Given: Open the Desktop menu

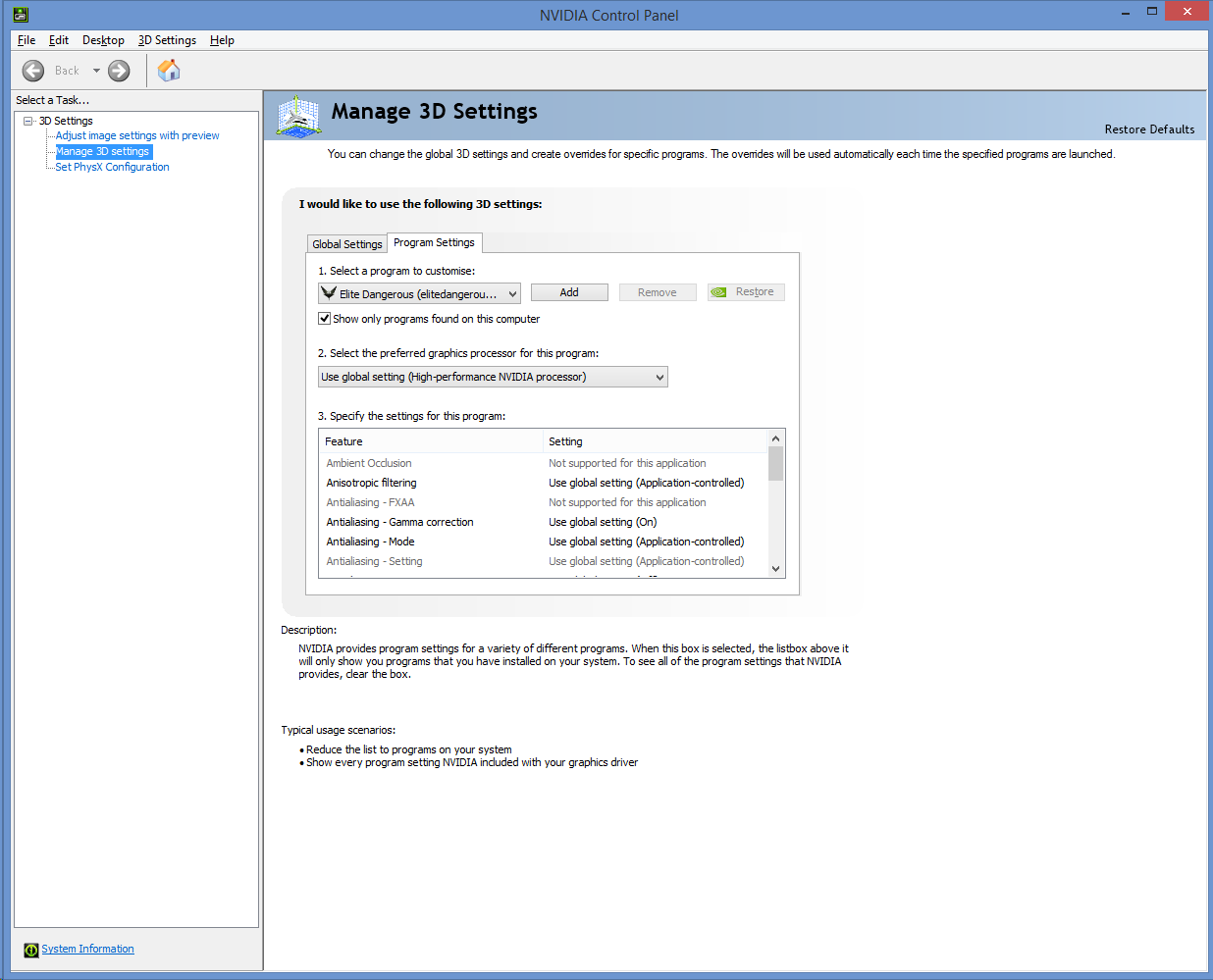Looking at the screenshot, I should click(x=103, y=40).
